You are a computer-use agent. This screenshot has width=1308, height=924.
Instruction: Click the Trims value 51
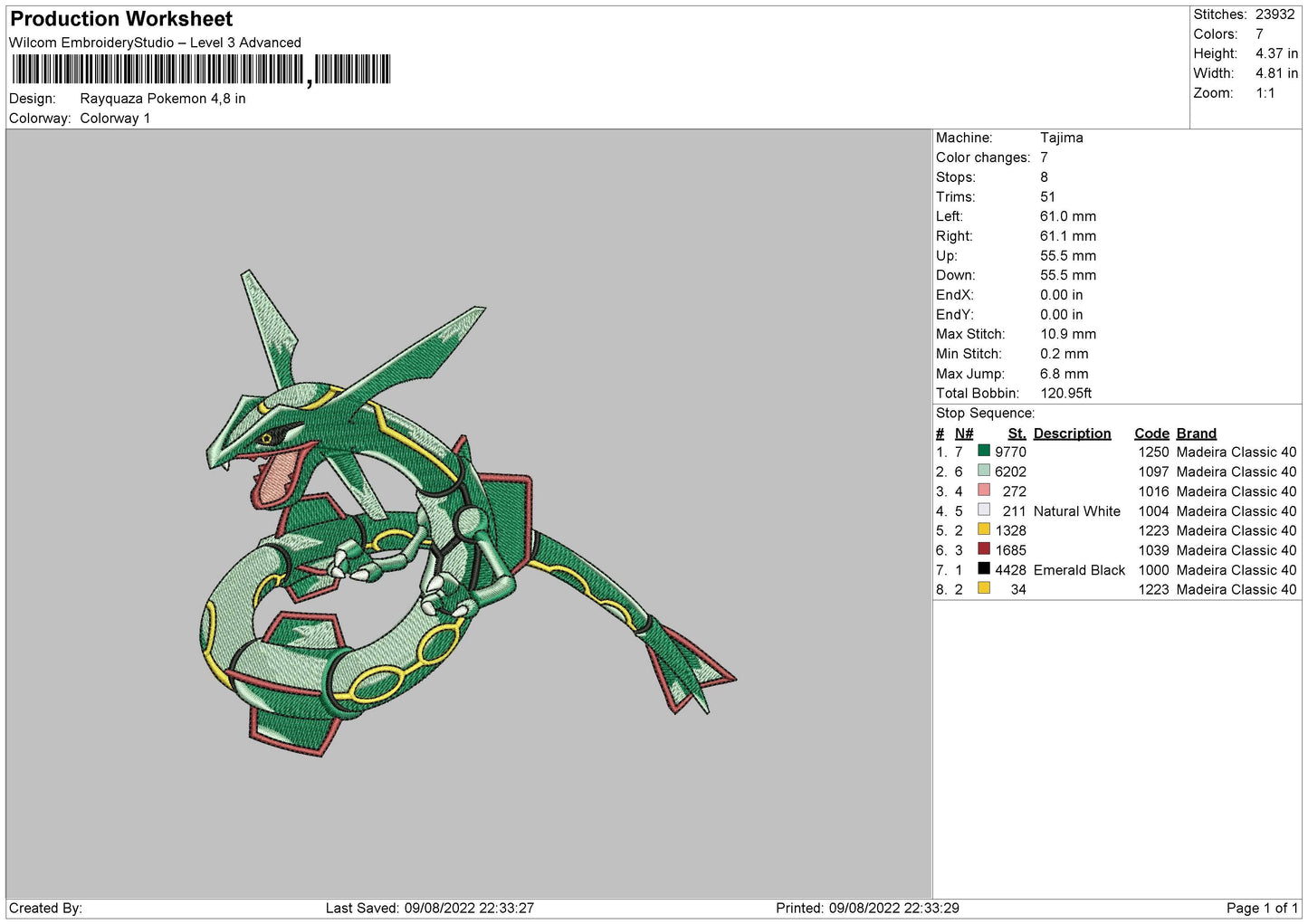1047,197
